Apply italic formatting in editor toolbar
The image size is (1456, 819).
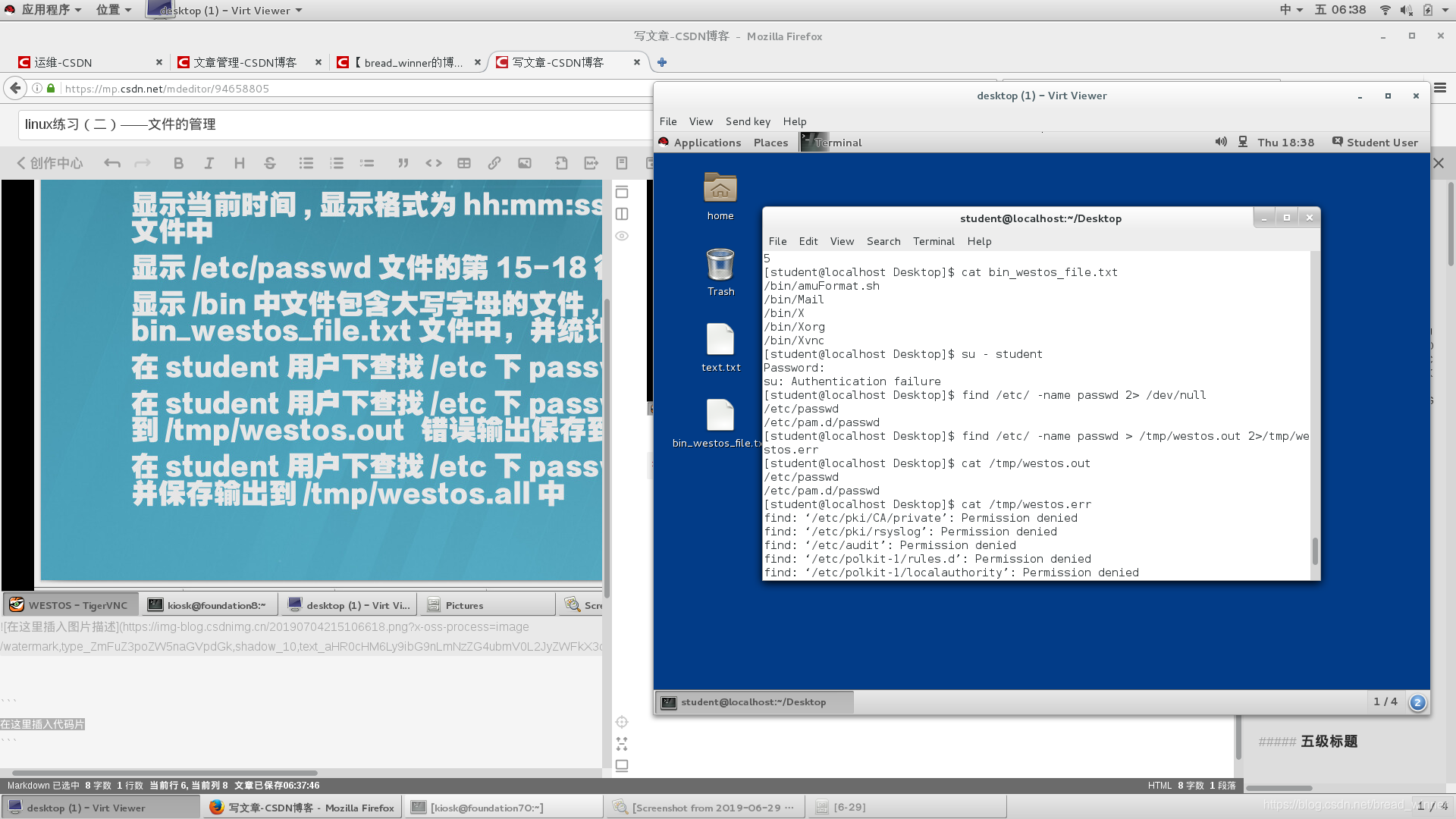point(209,163)
